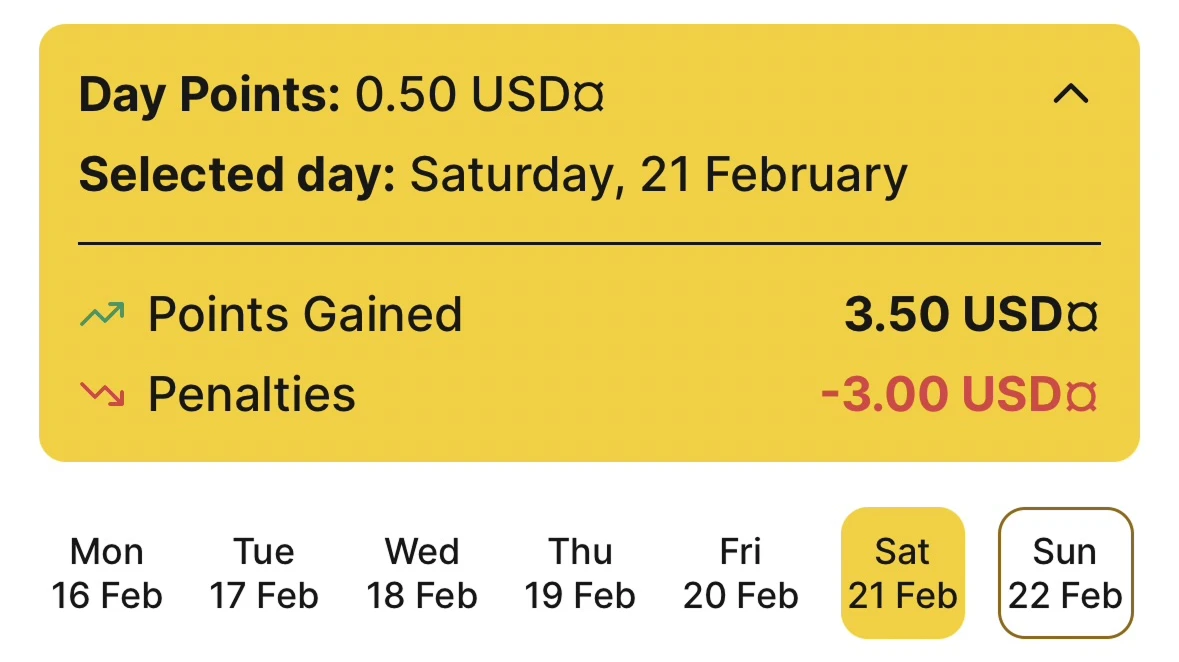Click the green Points Gained trend icon

(x=101, y=313)
